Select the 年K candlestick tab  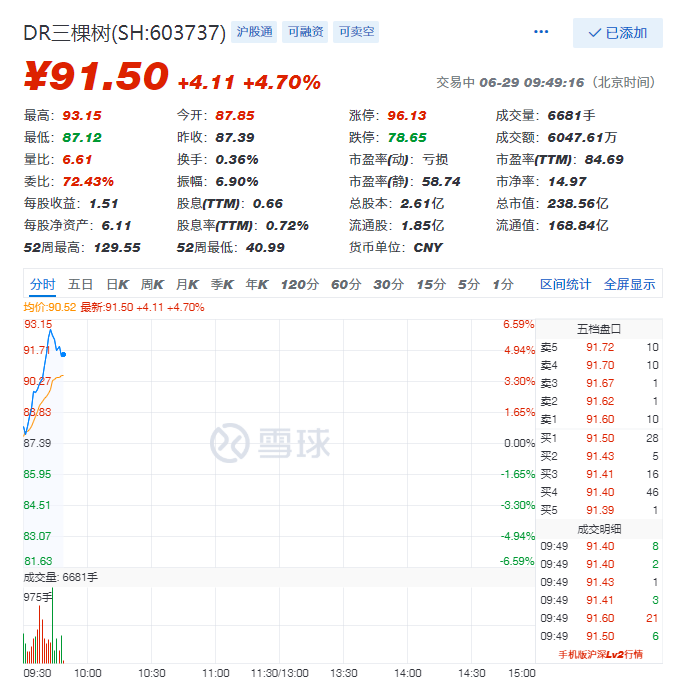point(257,285)
